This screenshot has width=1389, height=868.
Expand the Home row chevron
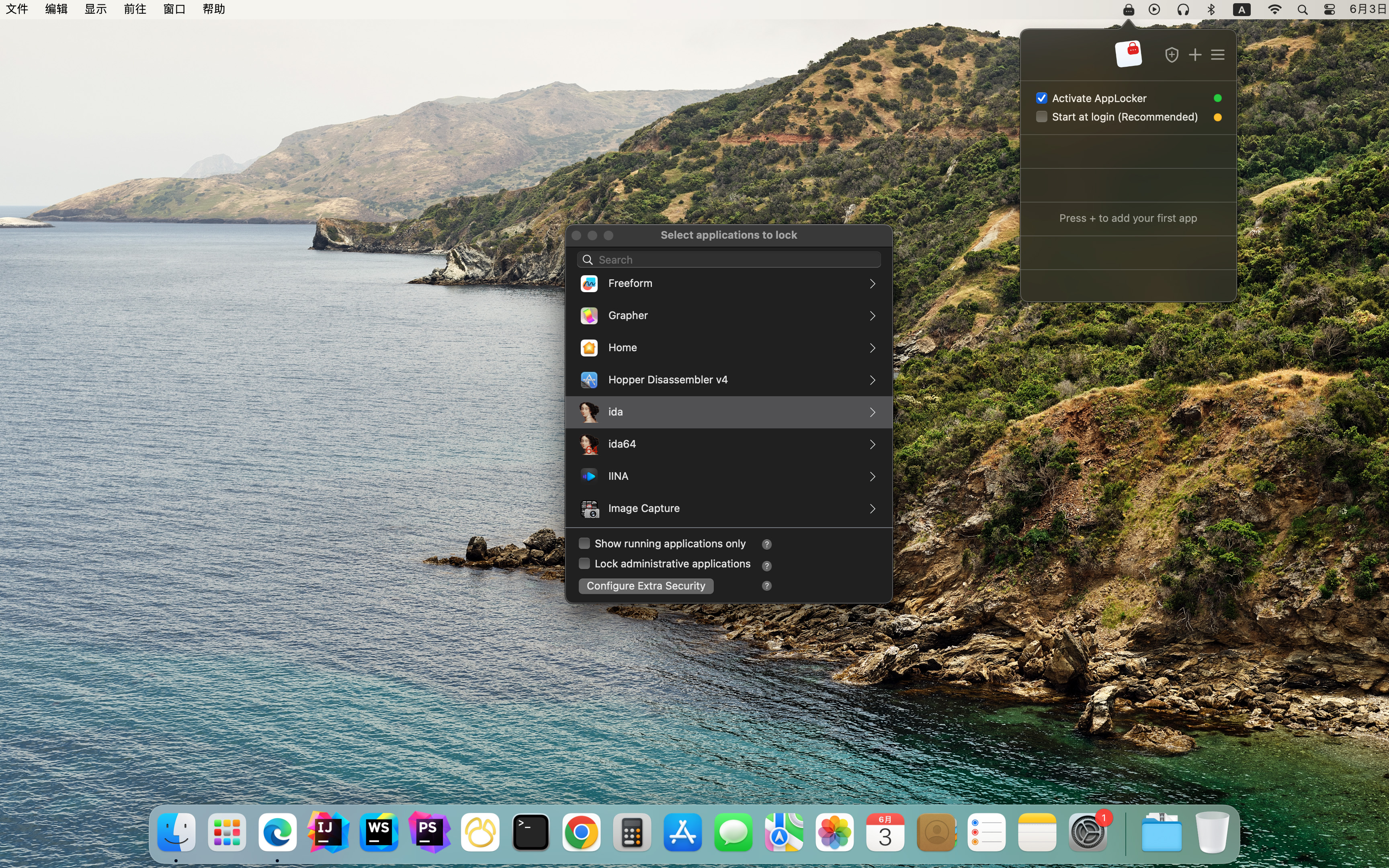point(873,348)
